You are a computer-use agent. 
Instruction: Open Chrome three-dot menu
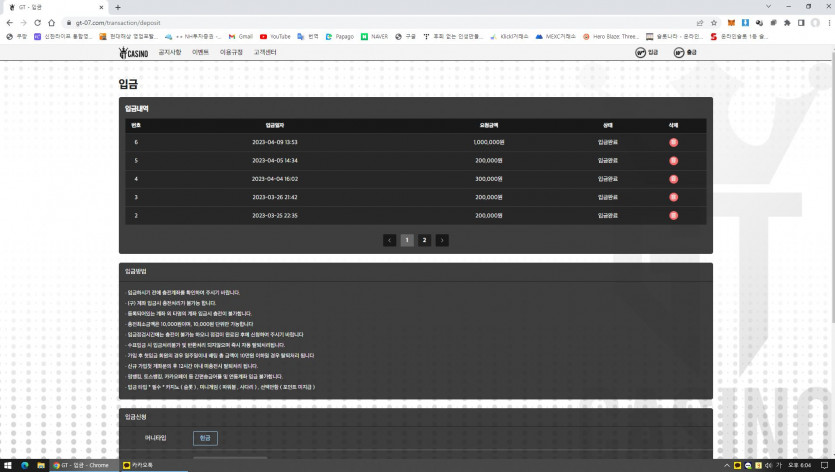[x=829, y=23]
